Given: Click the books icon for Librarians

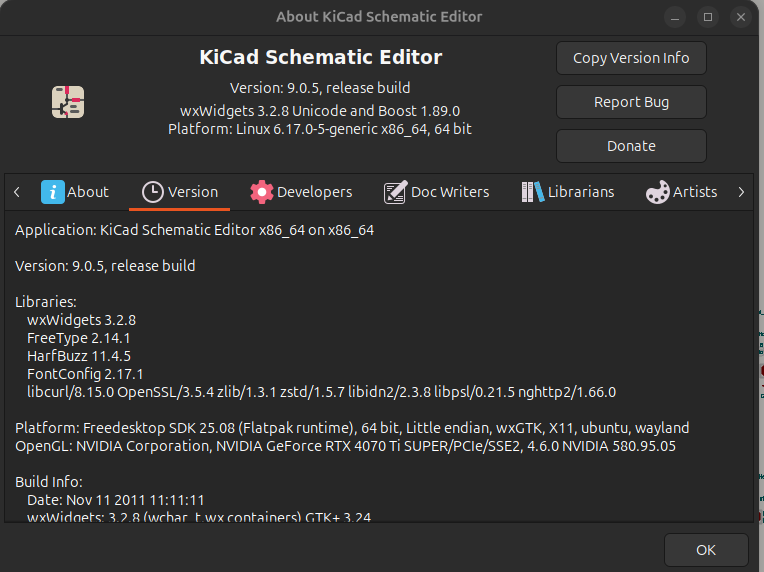Looking at the screenshot, I should [532, 192].
